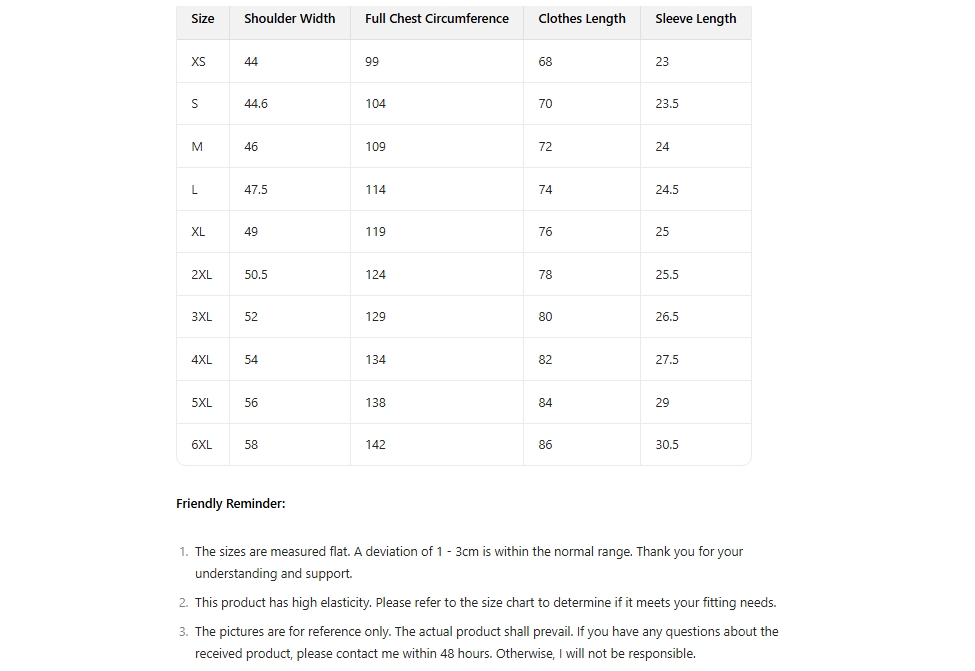Select the XL size row label
Screen dimensions: 975x671
tap(198, 232)
